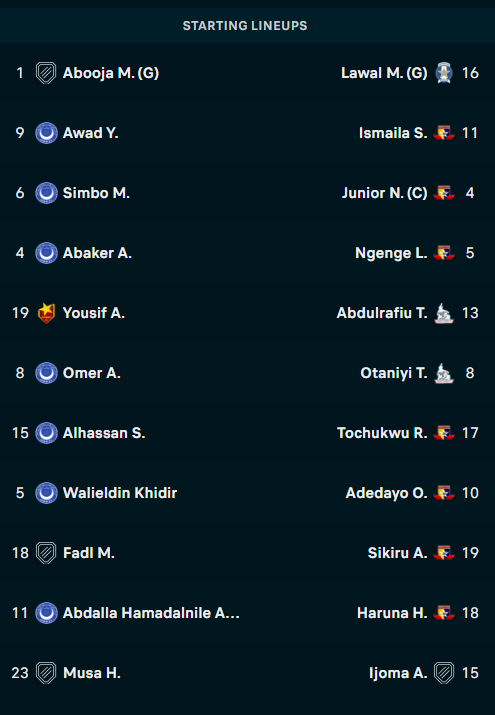Click the white club logo next to Abdulrafiu T.

(443, 313)
